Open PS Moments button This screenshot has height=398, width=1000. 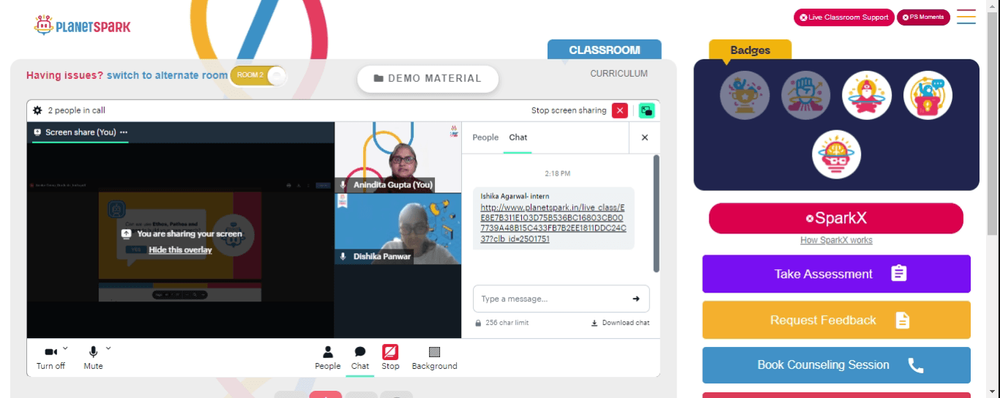(923, 17)
